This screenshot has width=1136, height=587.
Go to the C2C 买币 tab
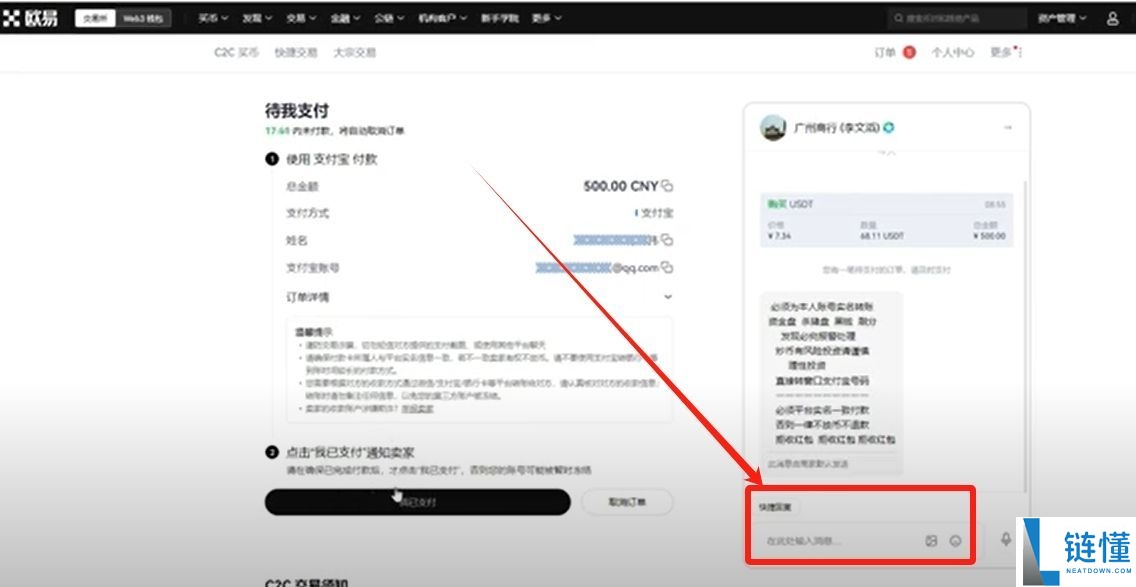tap(236, 52)
